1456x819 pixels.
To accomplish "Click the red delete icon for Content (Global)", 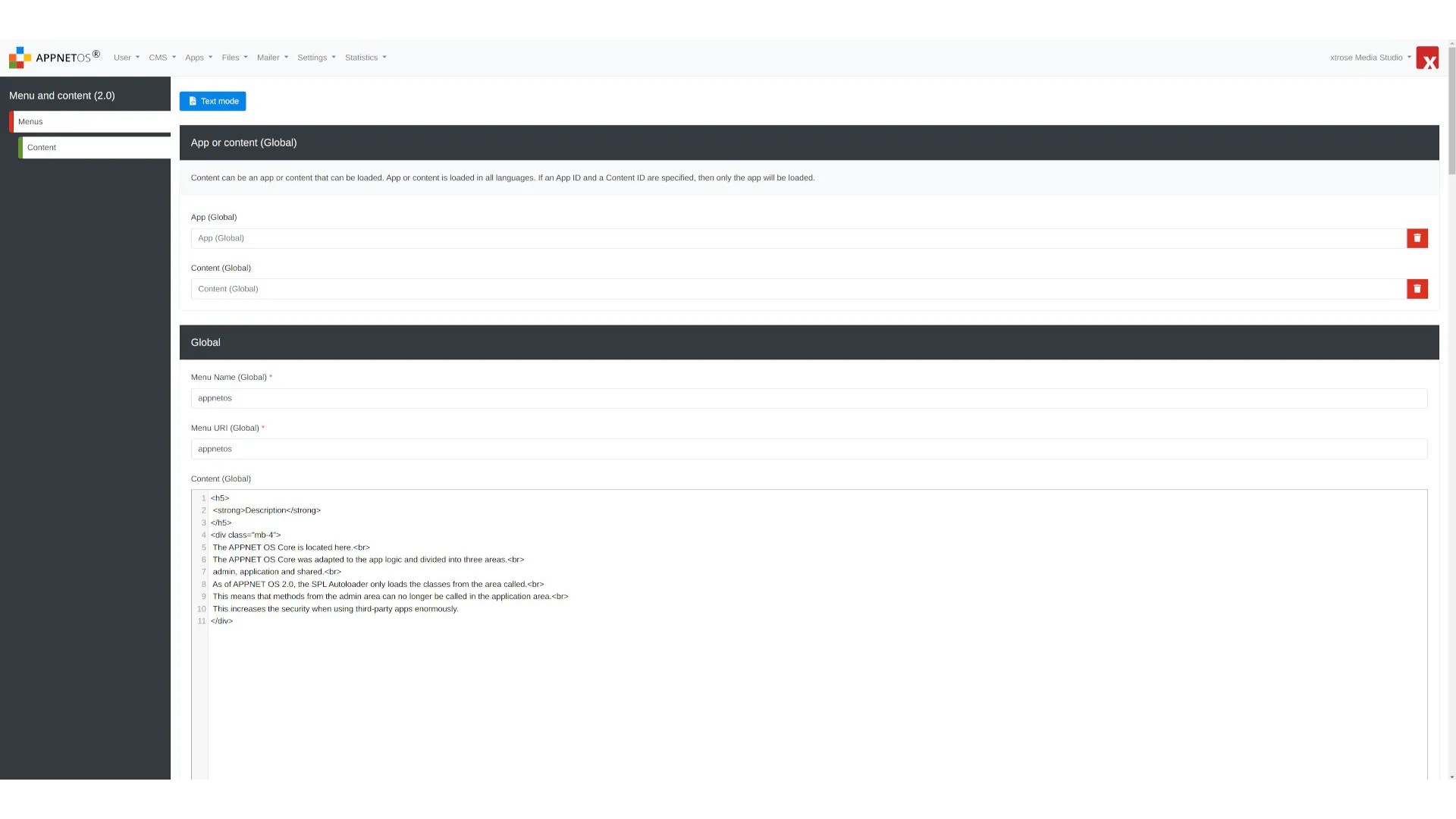I will click(x=1417, y=289).
